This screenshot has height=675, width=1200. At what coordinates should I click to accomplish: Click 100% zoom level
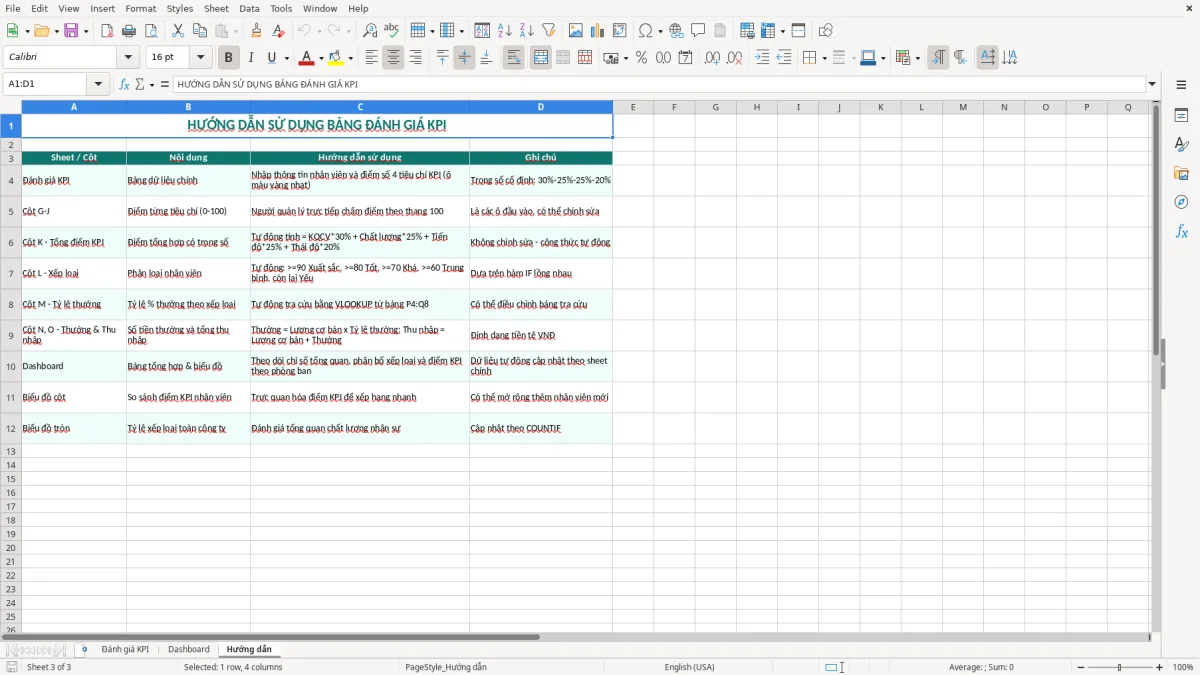coord(1183,667)
